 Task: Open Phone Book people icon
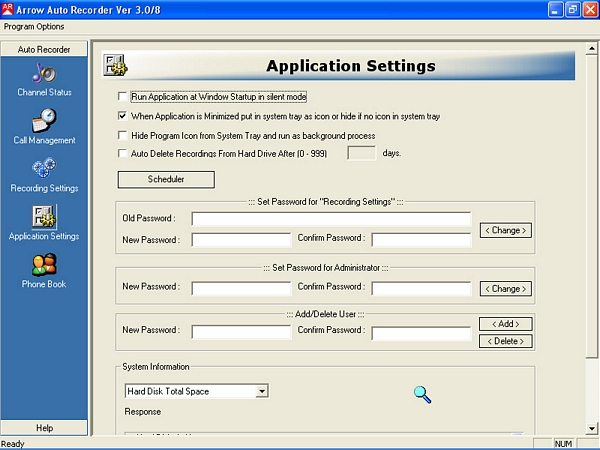point(44,264)
